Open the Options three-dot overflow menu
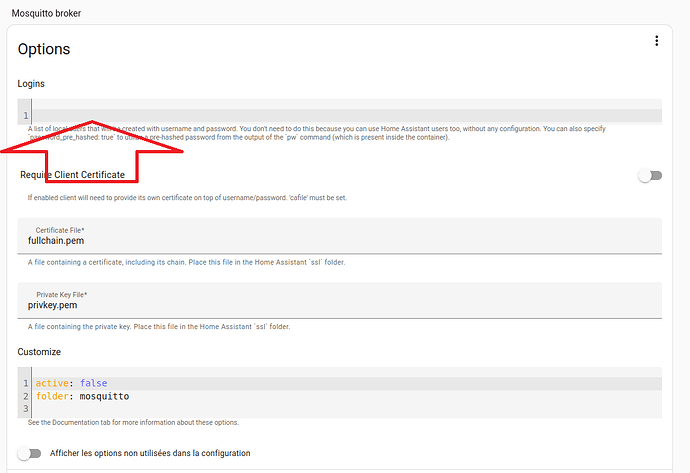690x473 pixels. (x=656, y=41)
